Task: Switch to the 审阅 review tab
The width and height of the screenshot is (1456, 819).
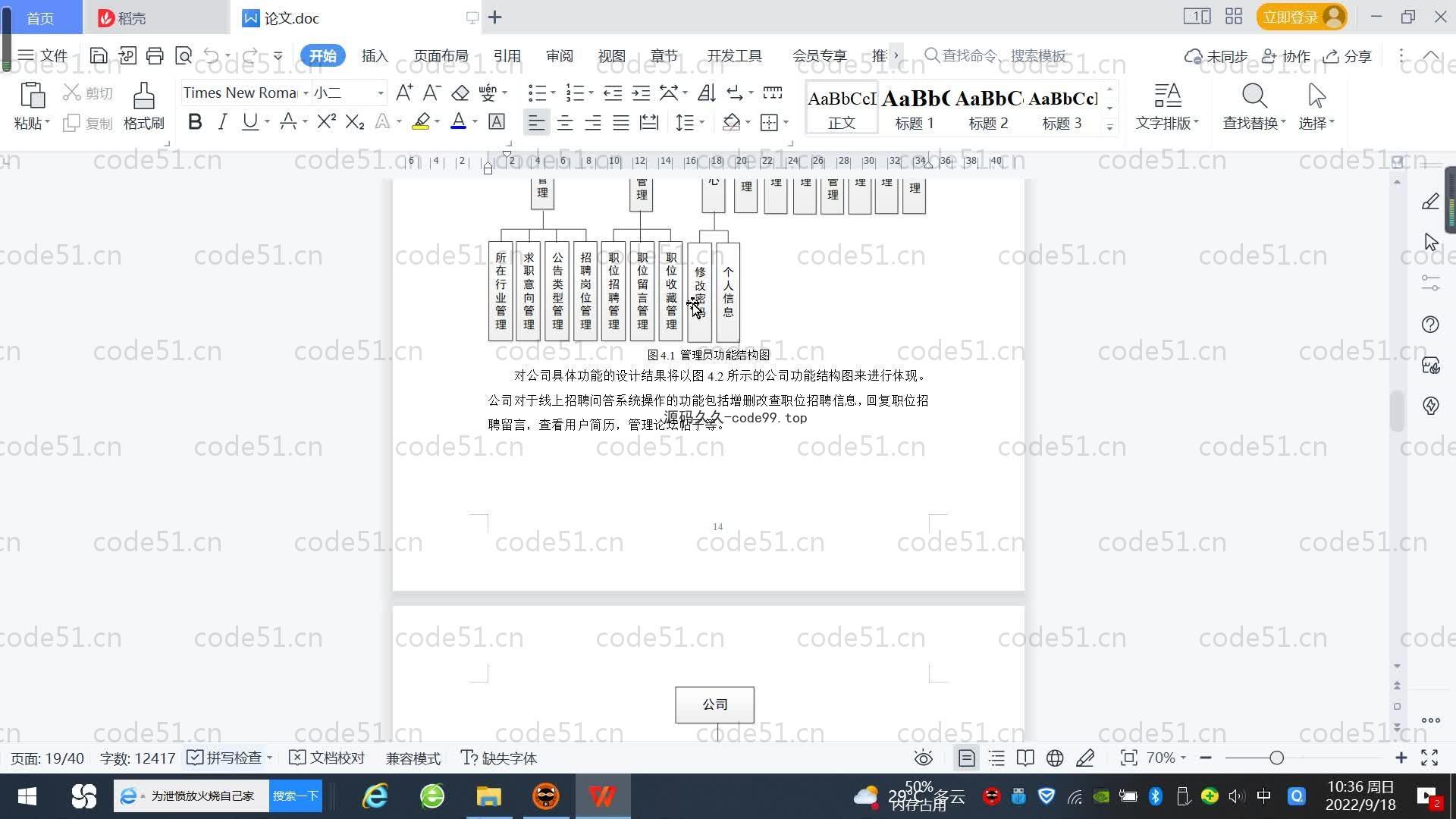Action: pos(560,55)
